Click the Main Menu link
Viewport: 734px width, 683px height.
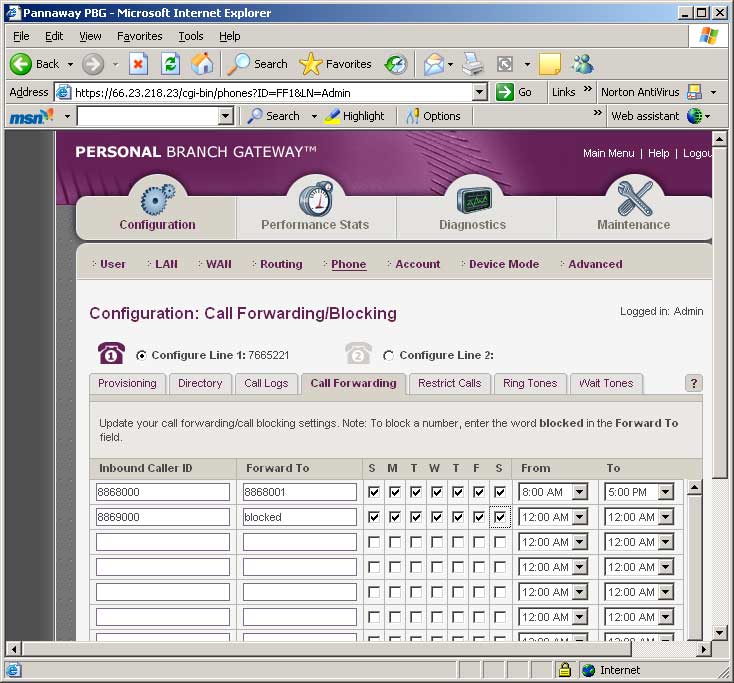(x=608, y=153)
